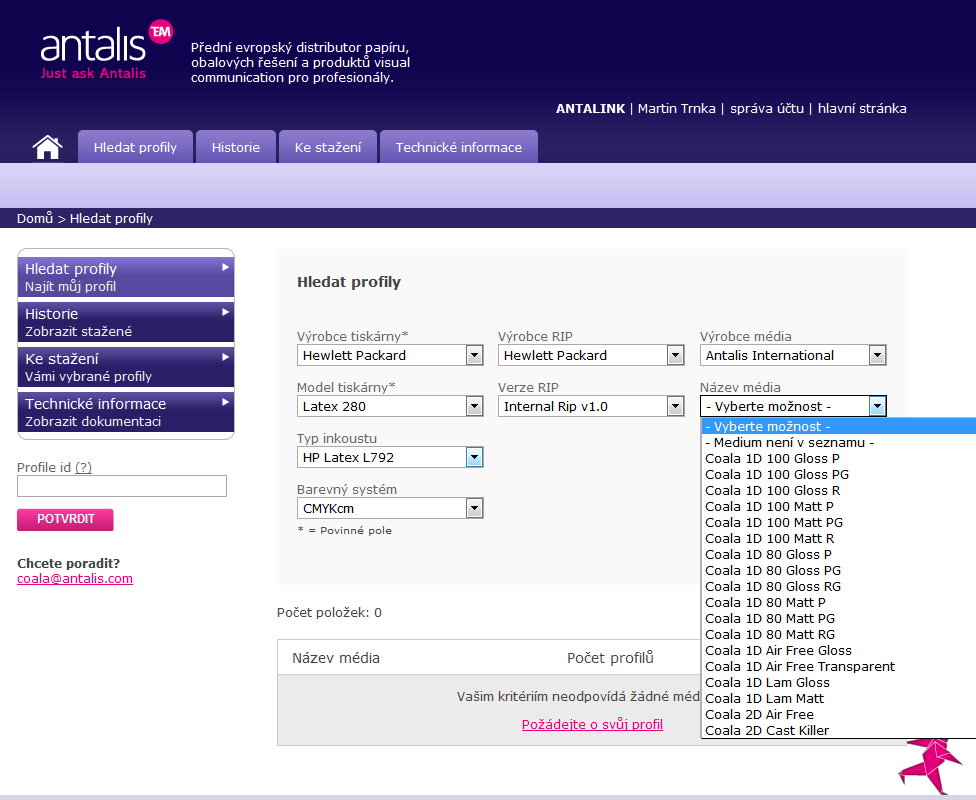Screen dimensions: 976x800
Task: Choose Coala 1D 80 Matt P
Action: point(838,603)
